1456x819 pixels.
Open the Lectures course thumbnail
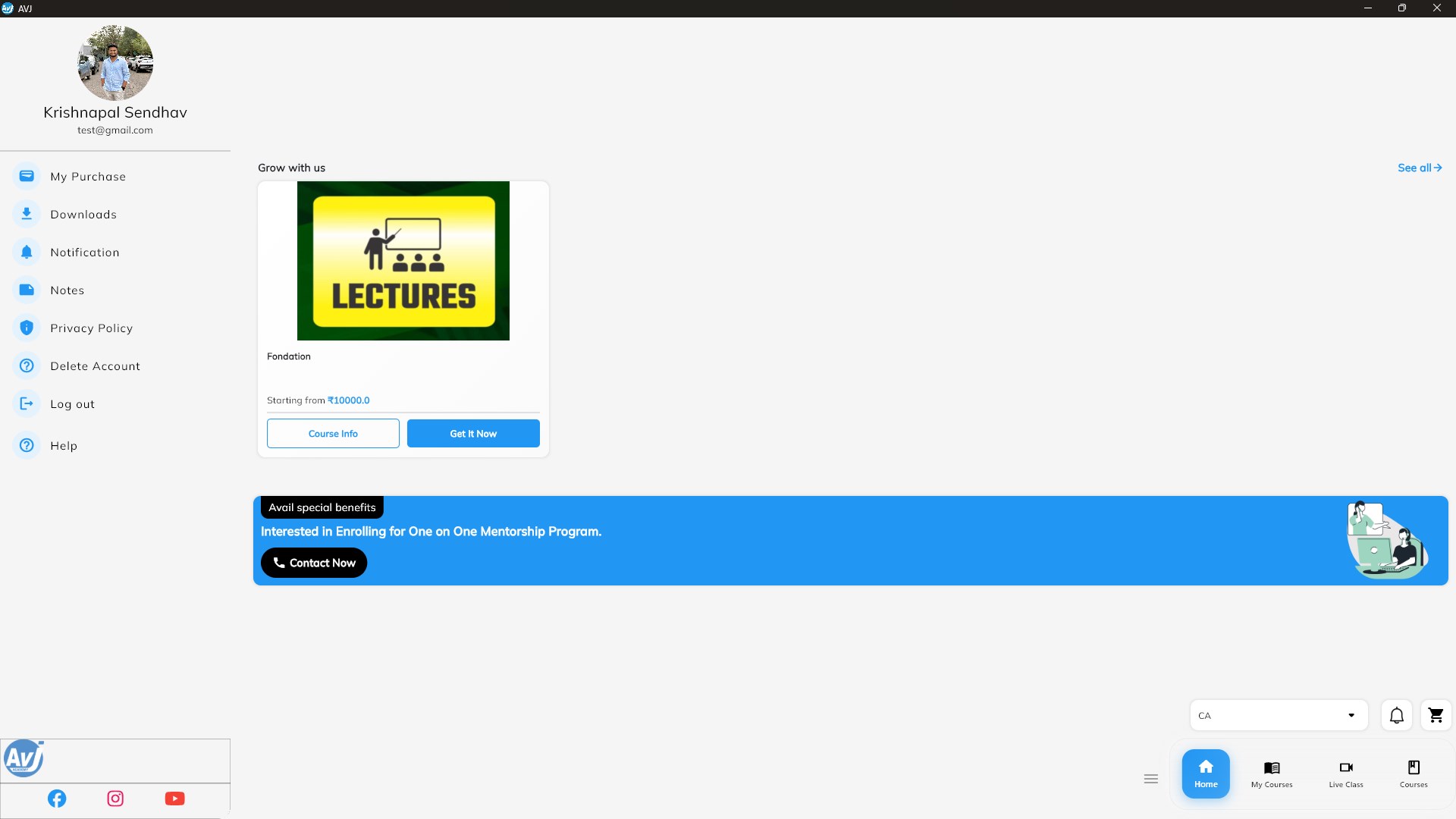click(x=403, y=261)
